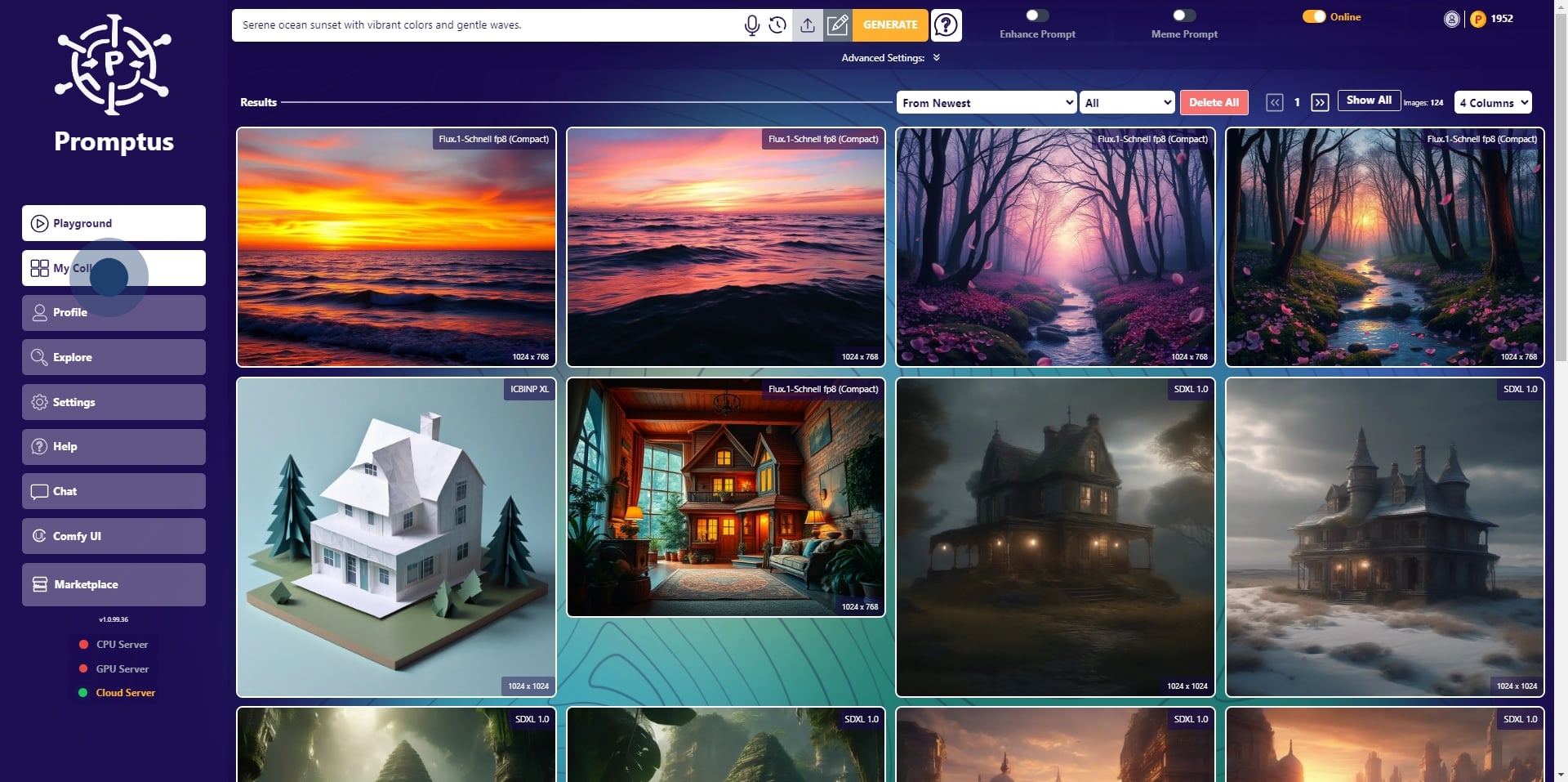Open the dark haunted mansion thumbnail

click(x=1055, y=537)
